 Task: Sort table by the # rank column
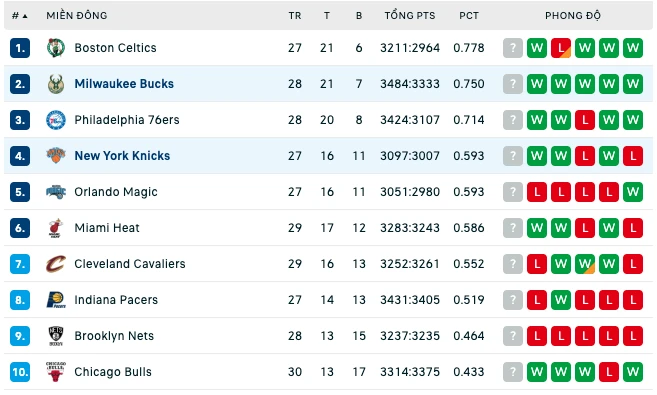pos(19,16)
